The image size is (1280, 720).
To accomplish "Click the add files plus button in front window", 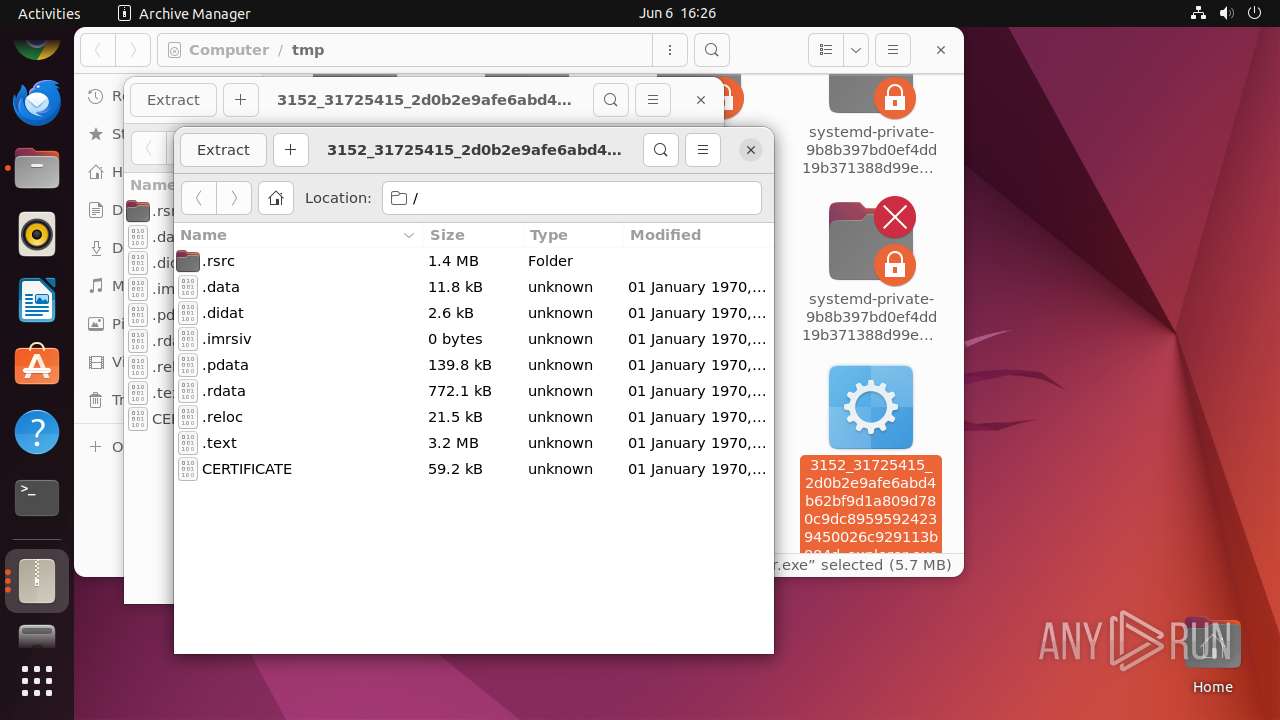I will [x=290, y=150].
